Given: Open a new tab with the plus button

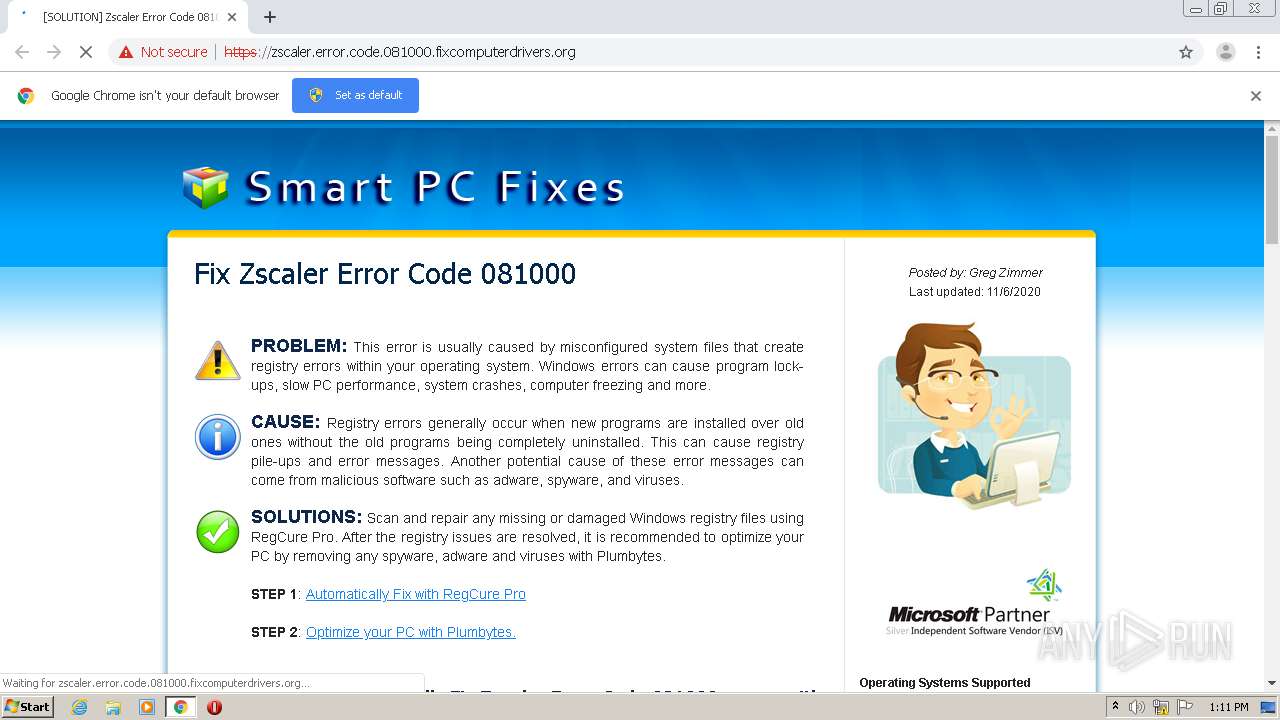Looking at the screenshot, I should (x=270, y=17).
